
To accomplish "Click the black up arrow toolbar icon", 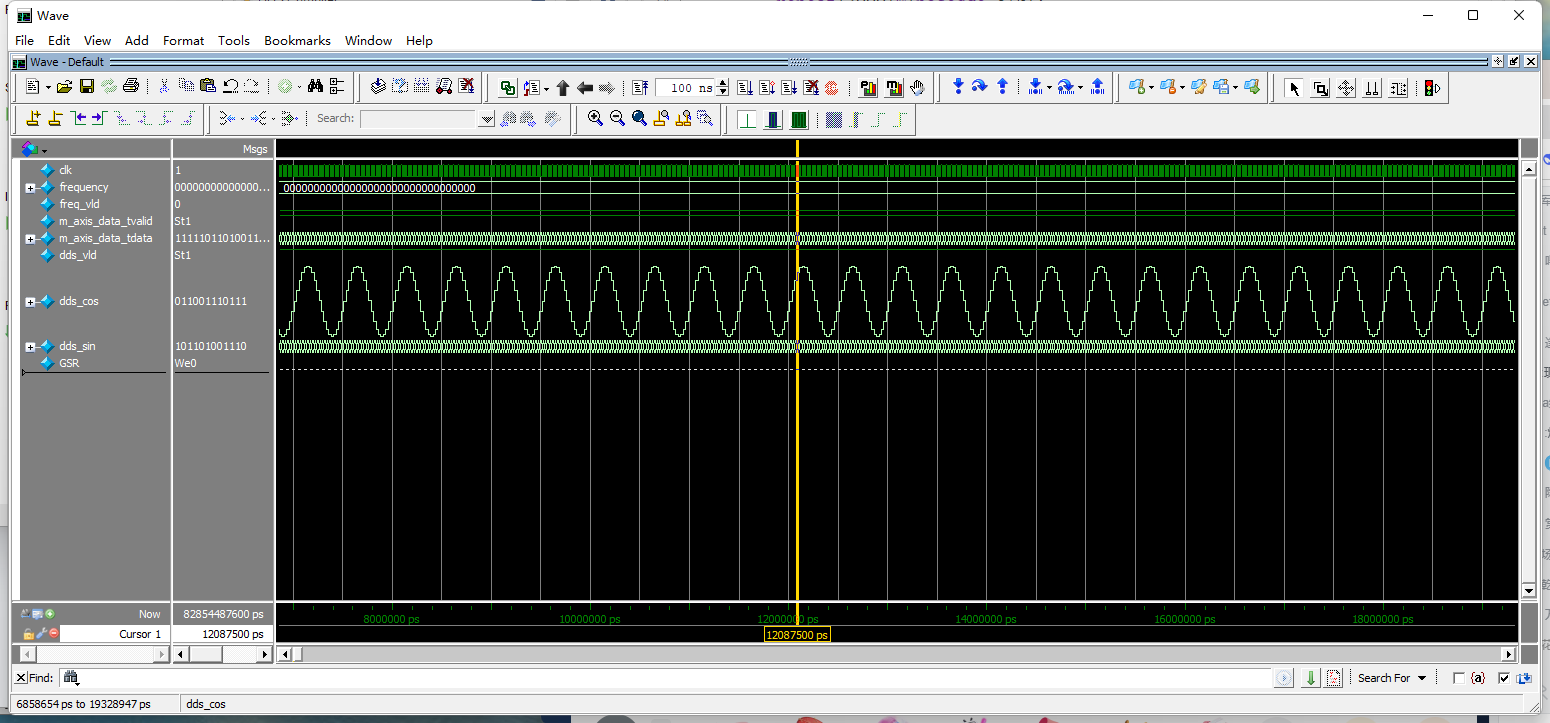I will (563, 88).
